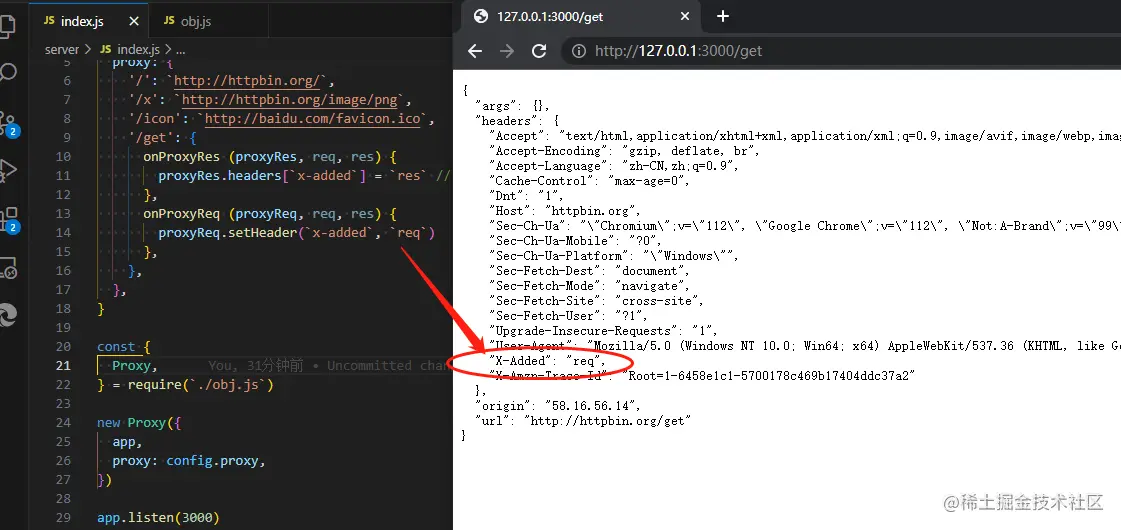Click 'new Proxy({' on line 24
This screenshot has width=1121, height=530.
point(140,423)
